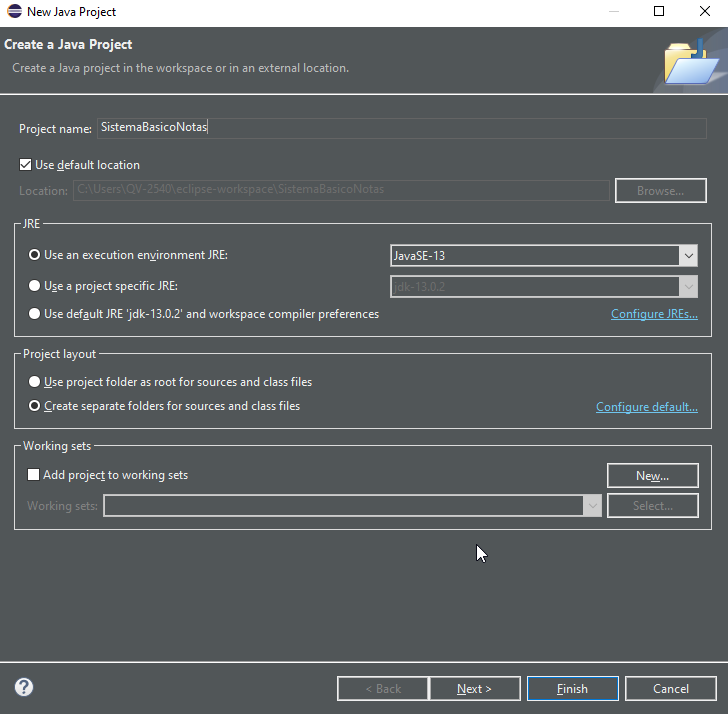Screen dimensions: 728x714
Task: Enable Add project to working sets
Action: click(34, 475)
